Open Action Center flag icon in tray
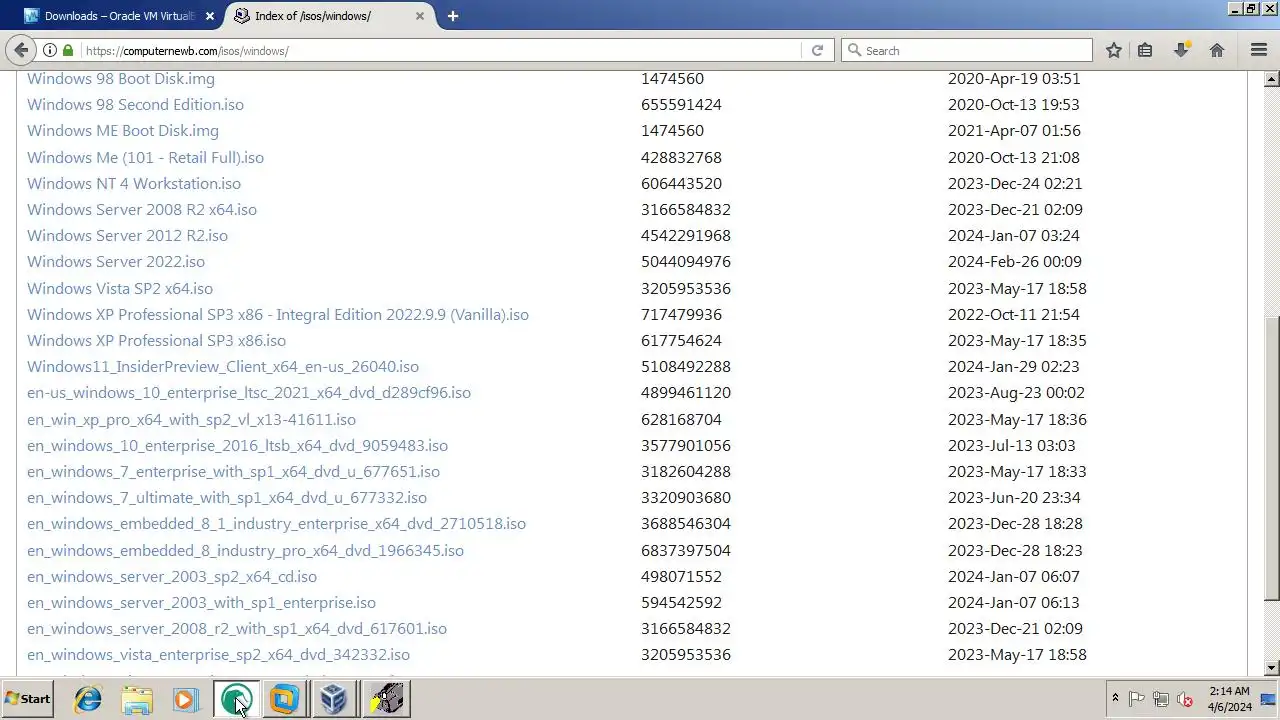The width and height of the screenshot is (1280, 720). tap(1137, 699)
